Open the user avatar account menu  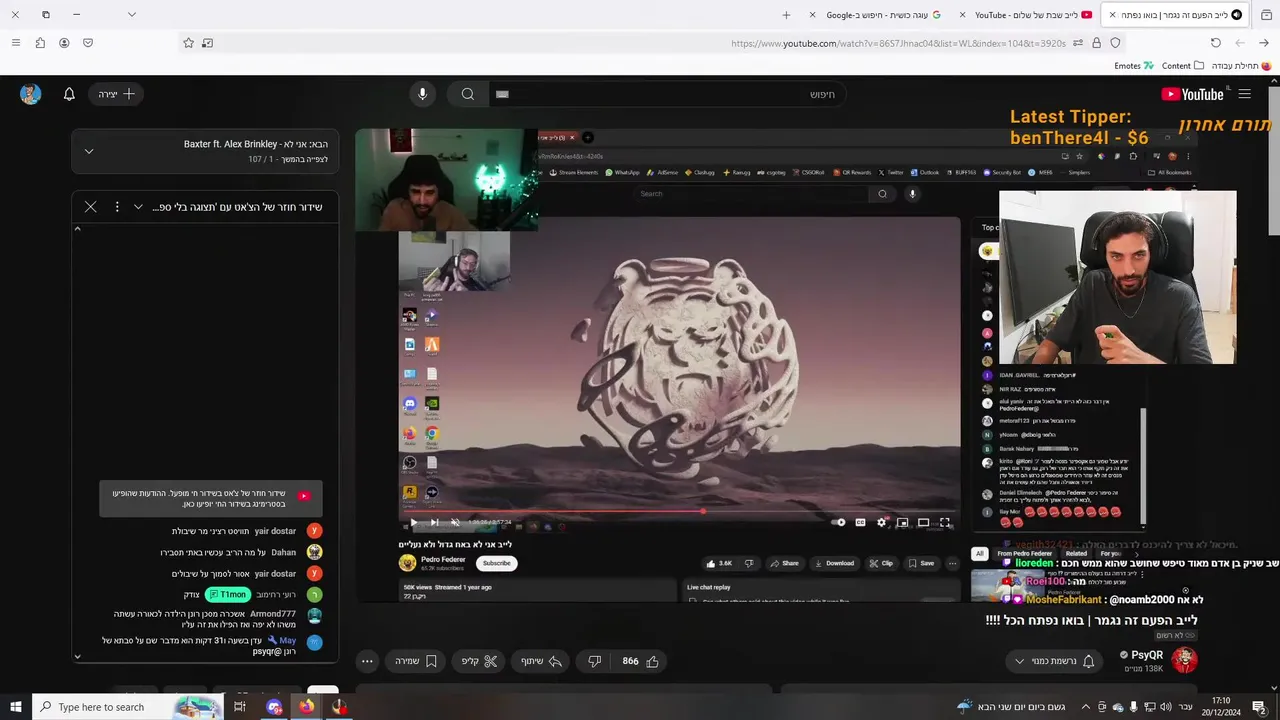click(x=31, y=94)
